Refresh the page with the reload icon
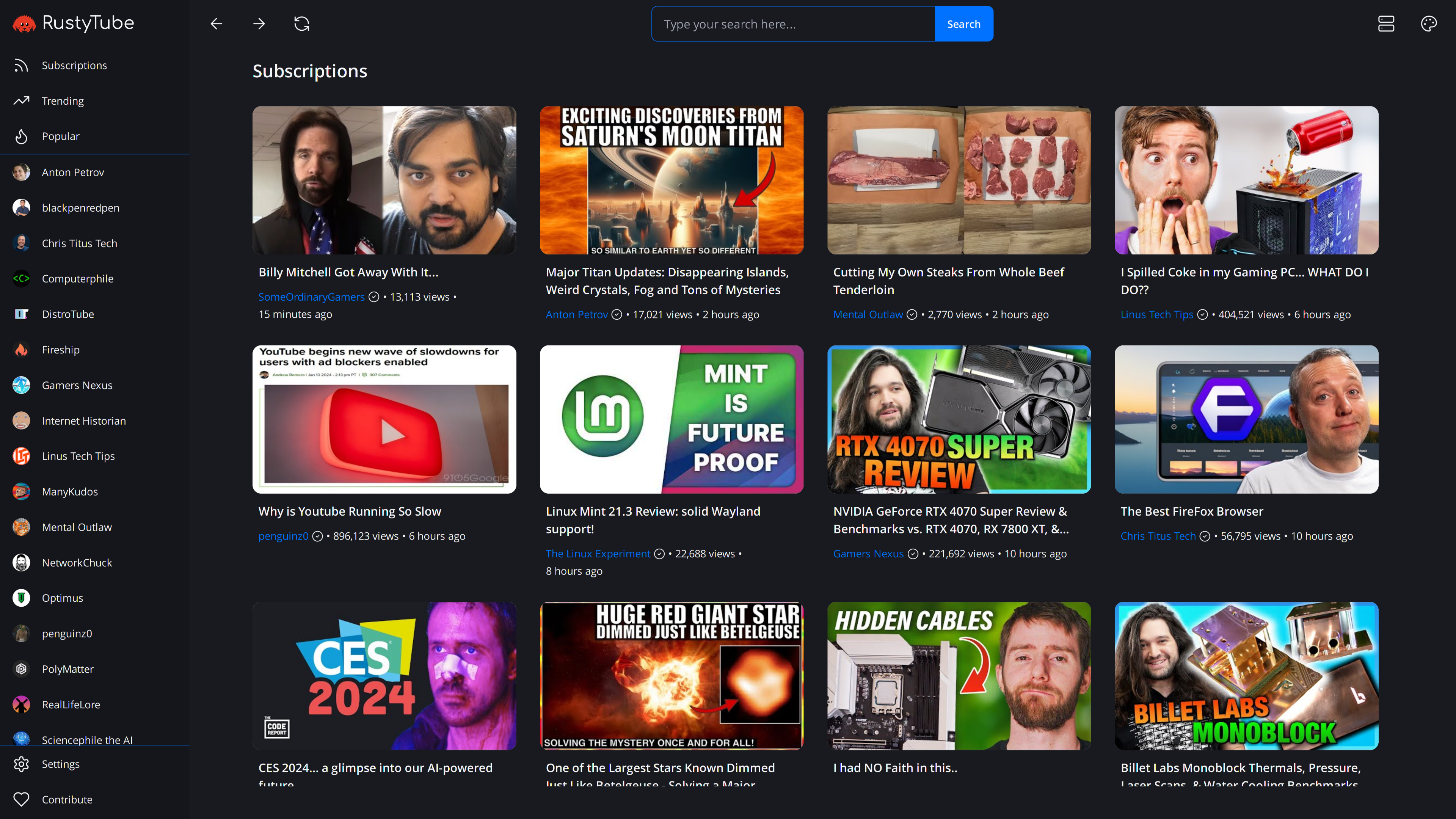Image resolution: width=1456 pixels, height=819 pixels. pos(302,24)
